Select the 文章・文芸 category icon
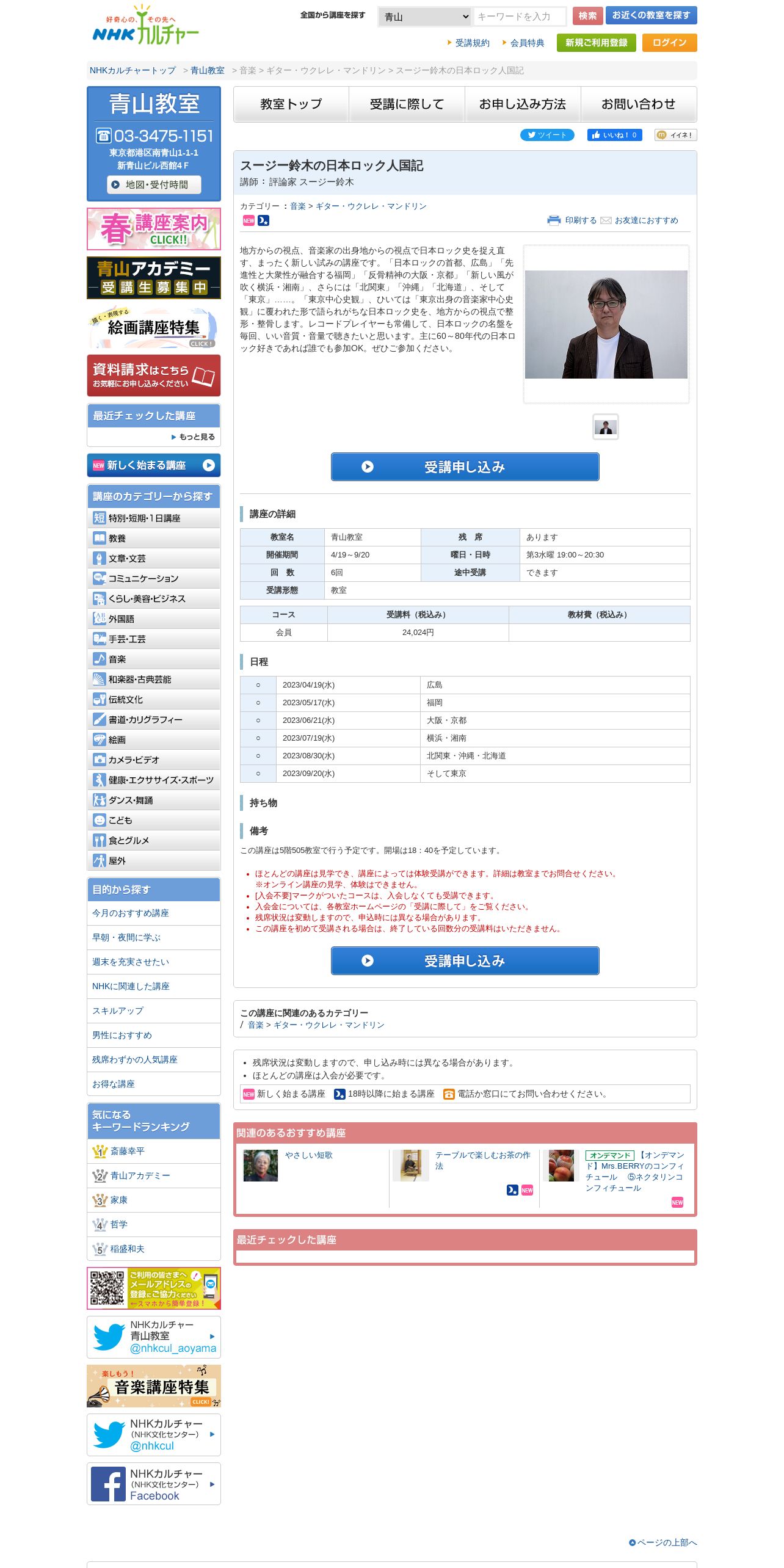Viewport: 784px width, 1568px height. pyautogui.click(x=100, y=558)
